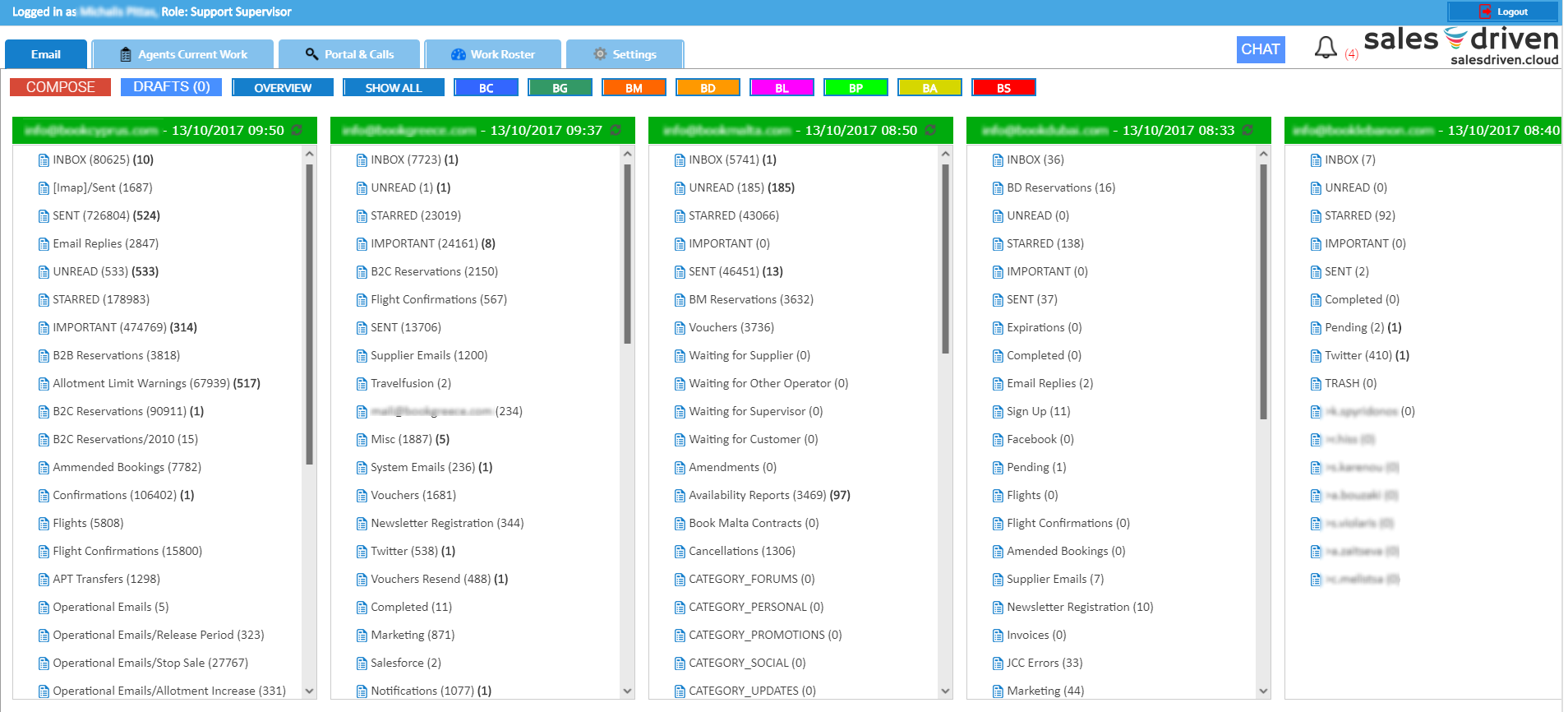
Task: Open Newsletter Registration (10) folder
Action: (x=1080, y=607)
